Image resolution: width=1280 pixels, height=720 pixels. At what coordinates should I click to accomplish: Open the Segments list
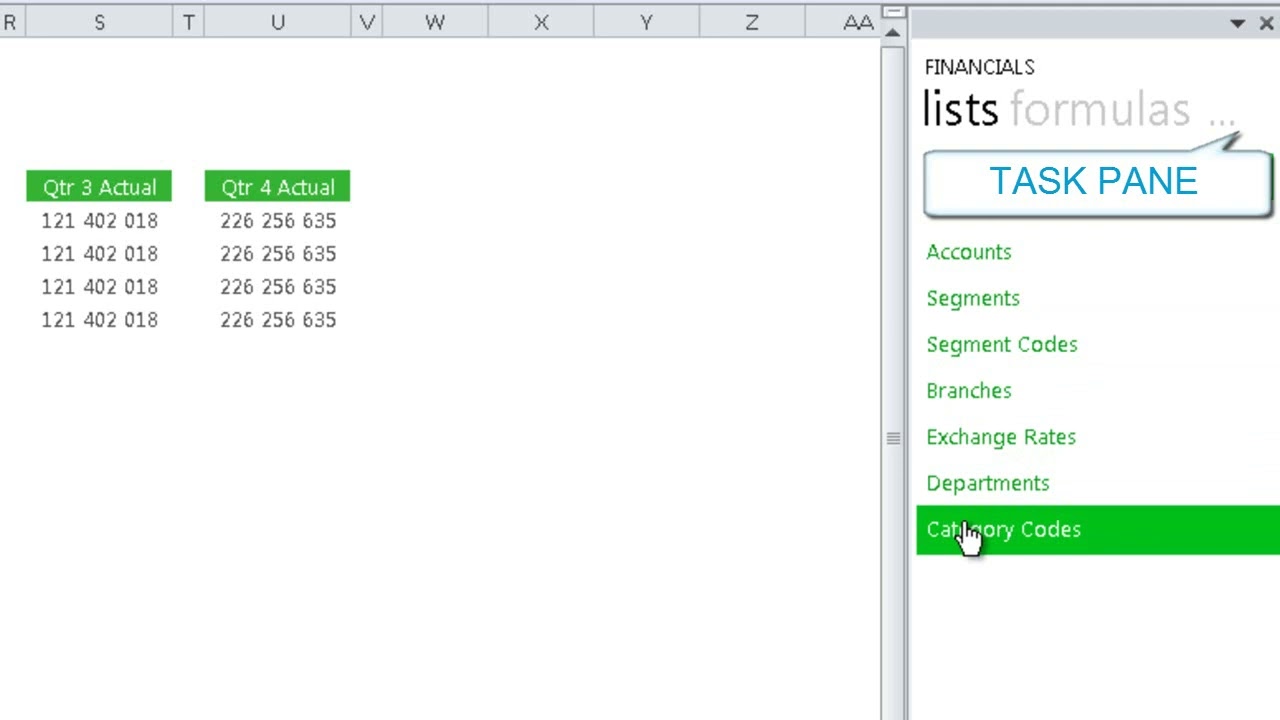[x=973, y=298]
